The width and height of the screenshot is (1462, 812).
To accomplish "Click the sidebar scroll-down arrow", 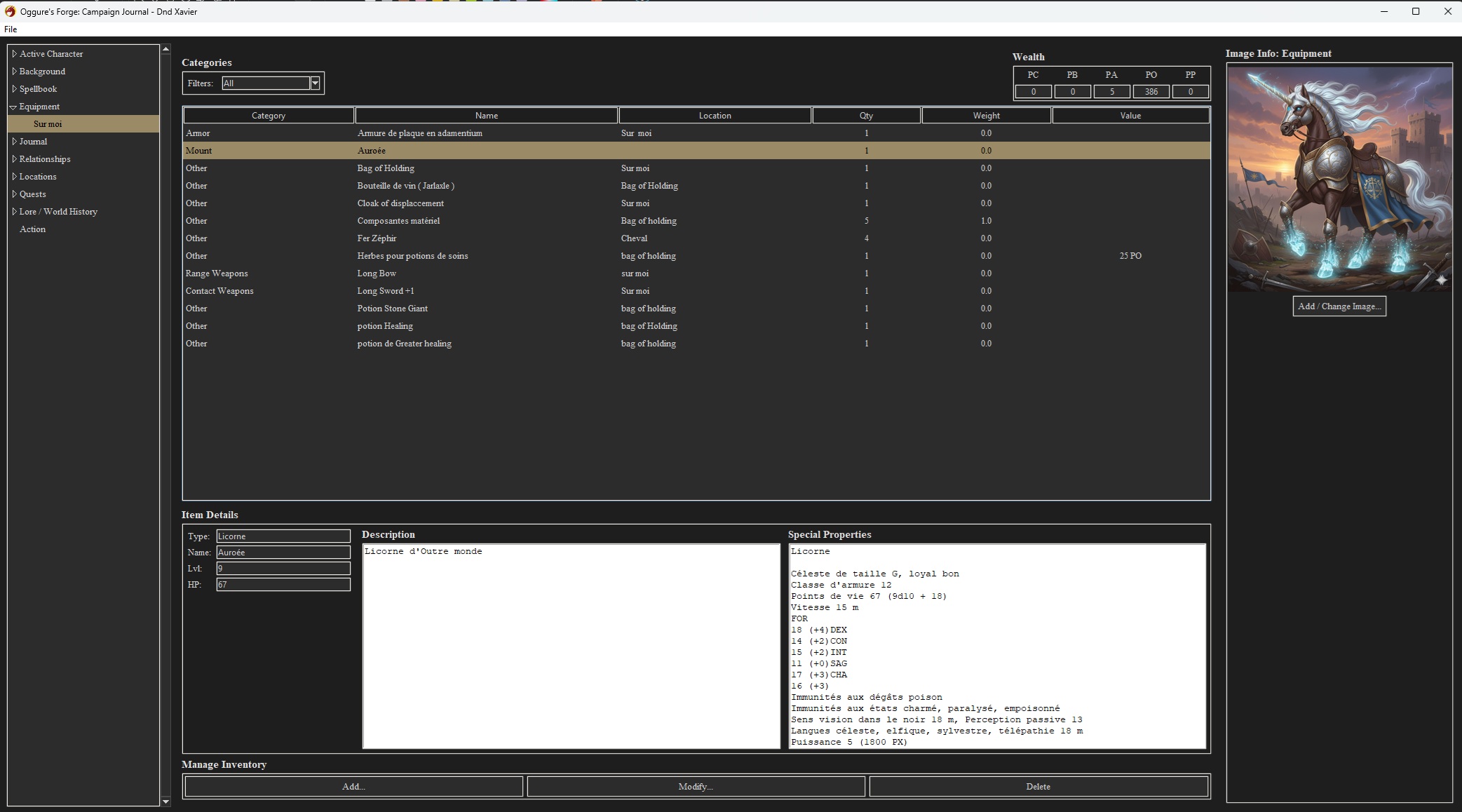I will point(165,801).
